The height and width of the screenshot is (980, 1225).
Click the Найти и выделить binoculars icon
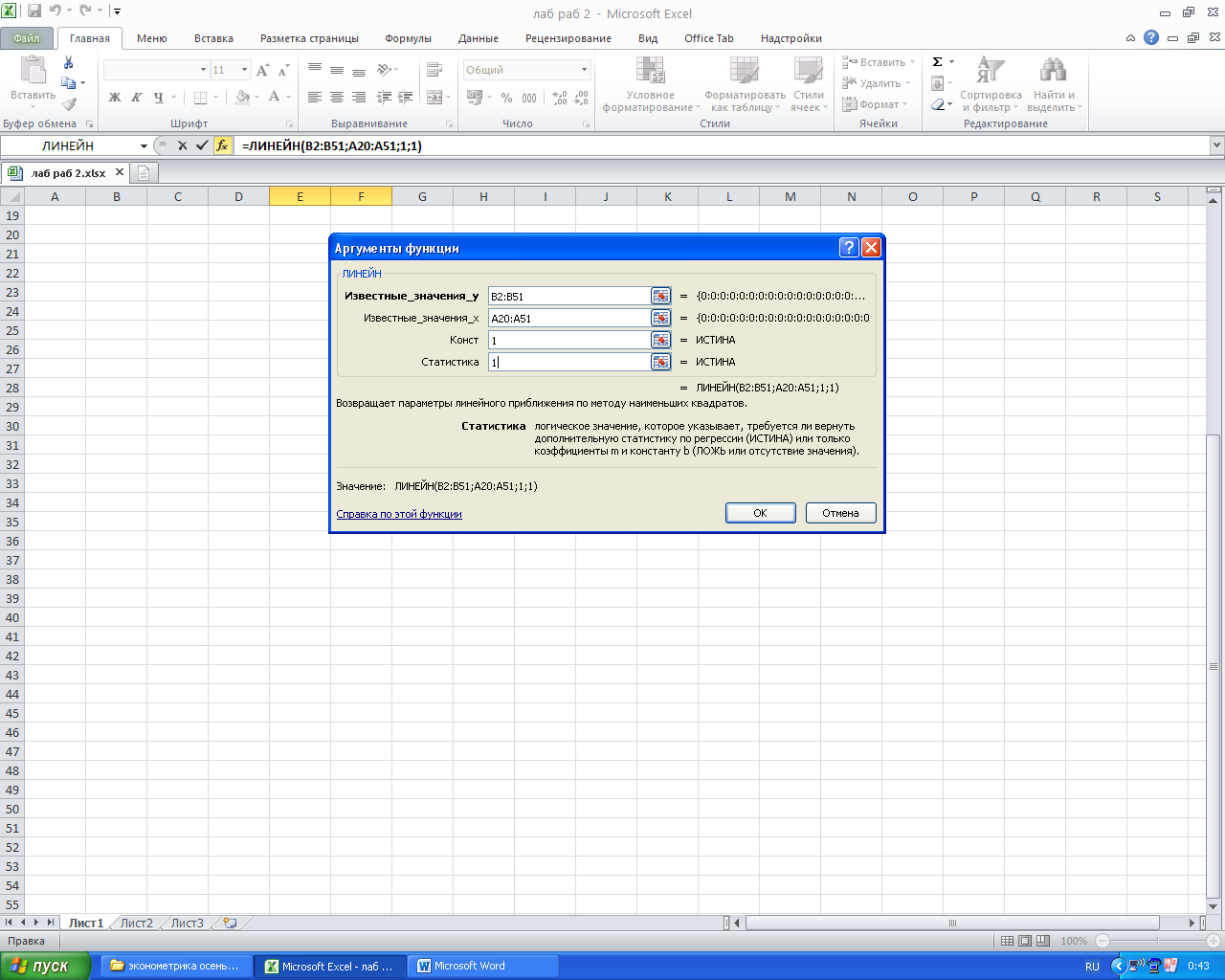1052,70
